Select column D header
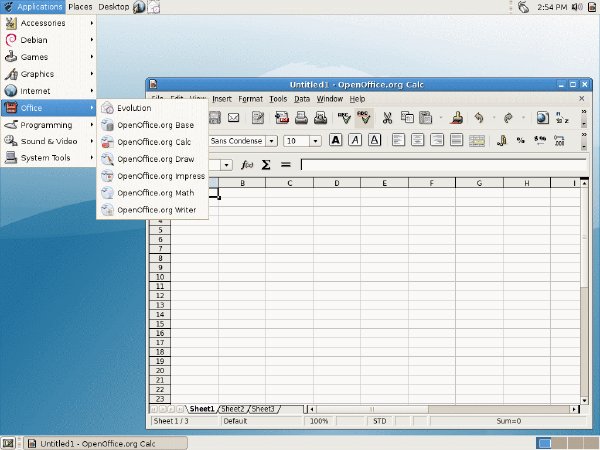The image size is (600, 450). pyautogui.click(x=337, y=183)
